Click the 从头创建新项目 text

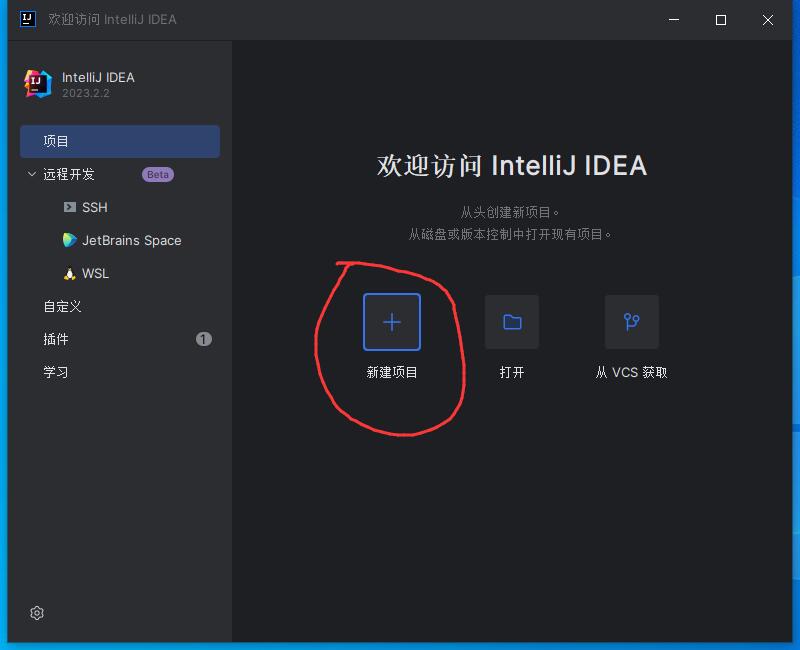click(x=510, y=212)
